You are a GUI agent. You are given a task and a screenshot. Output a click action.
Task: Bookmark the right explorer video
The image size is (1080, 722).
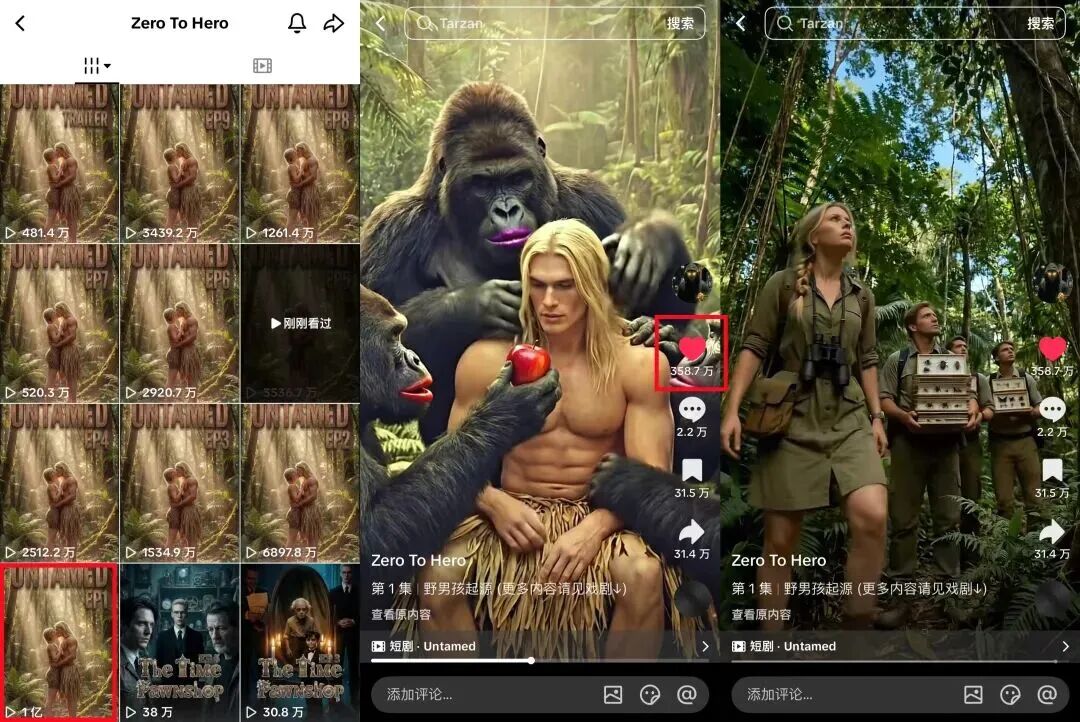tap(1052, 471)
